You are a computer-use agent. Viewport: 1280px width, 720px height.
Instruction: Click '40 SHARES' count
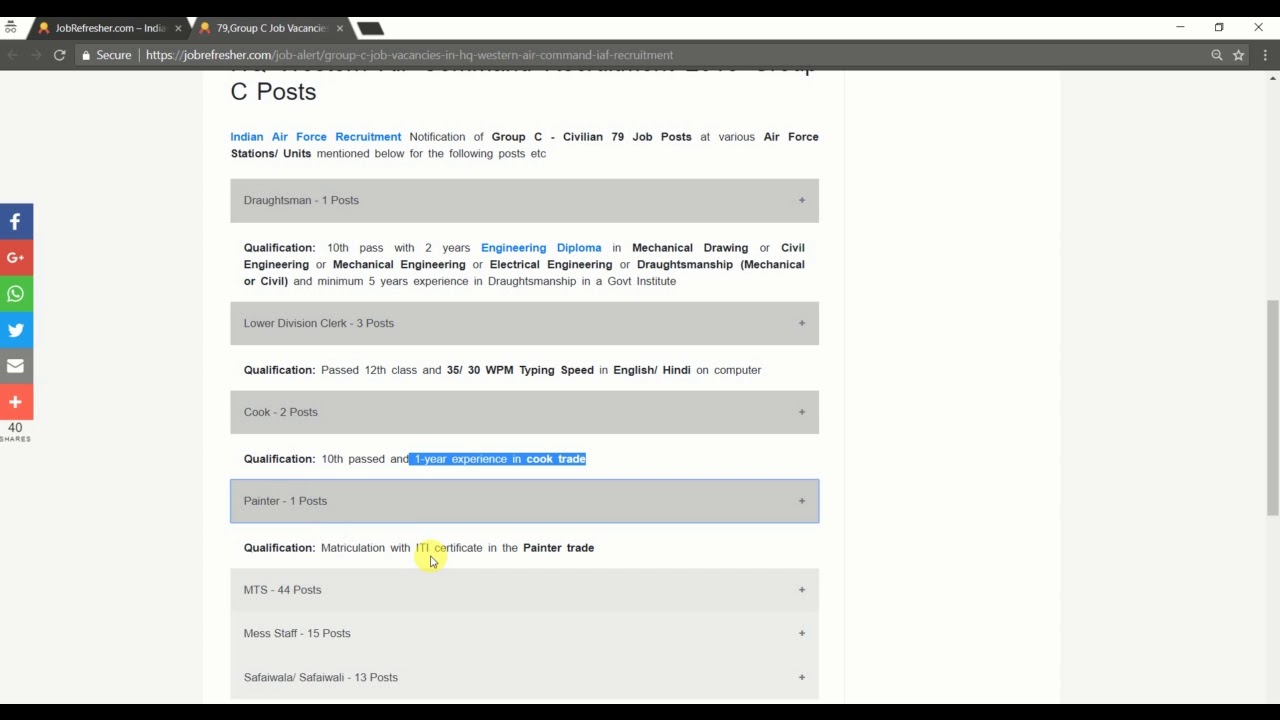(15, 432)
